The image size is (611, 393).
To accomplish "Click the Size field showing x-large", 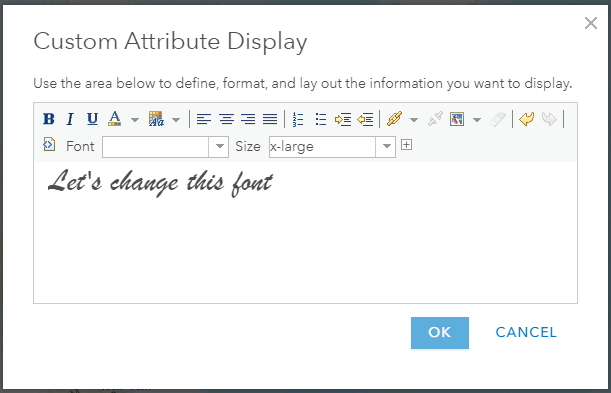I will click(x=322, y=146).
